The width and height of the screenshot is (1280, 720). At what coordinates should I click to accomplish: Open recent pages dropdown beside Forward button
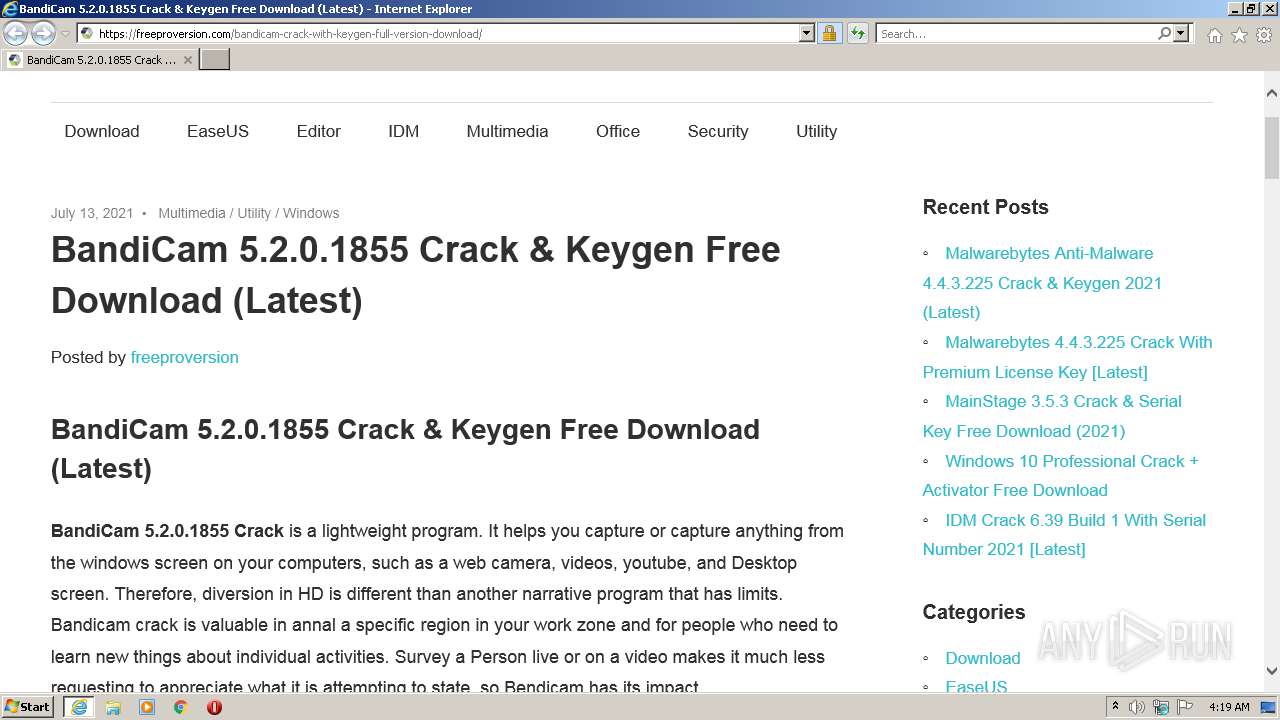(x=65, y=34)
